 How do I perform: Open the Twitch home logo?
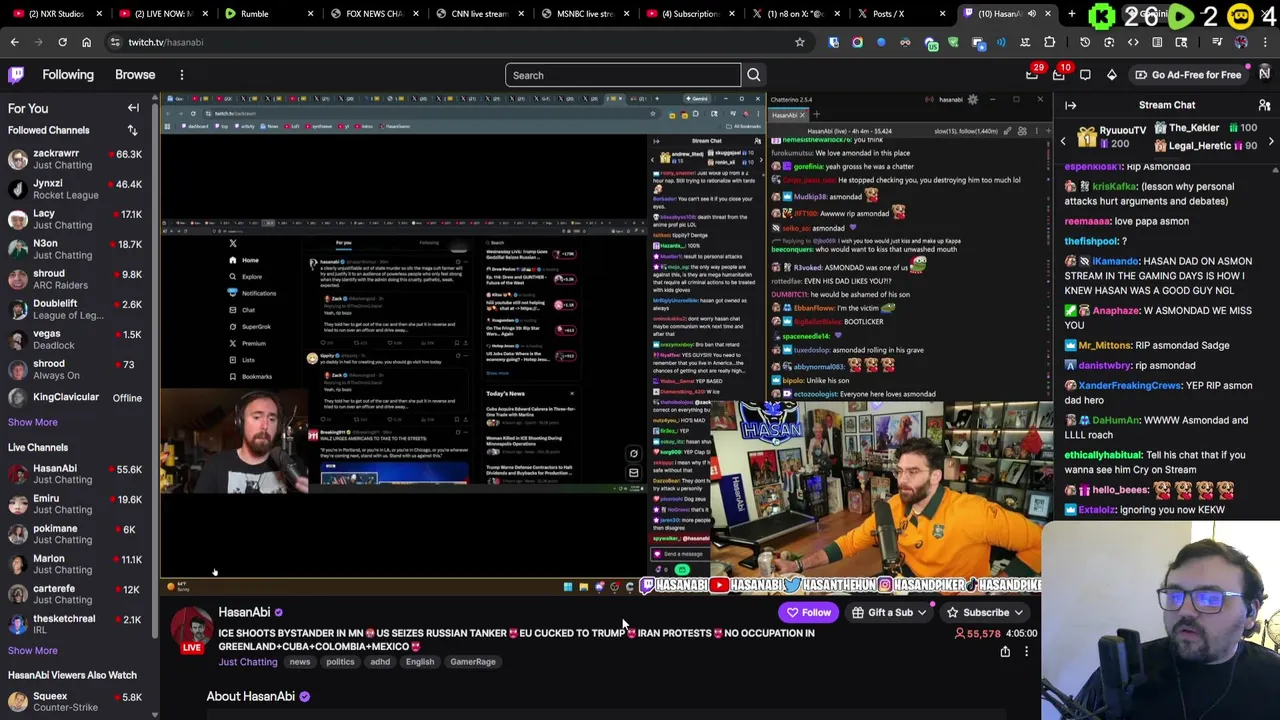16,75
